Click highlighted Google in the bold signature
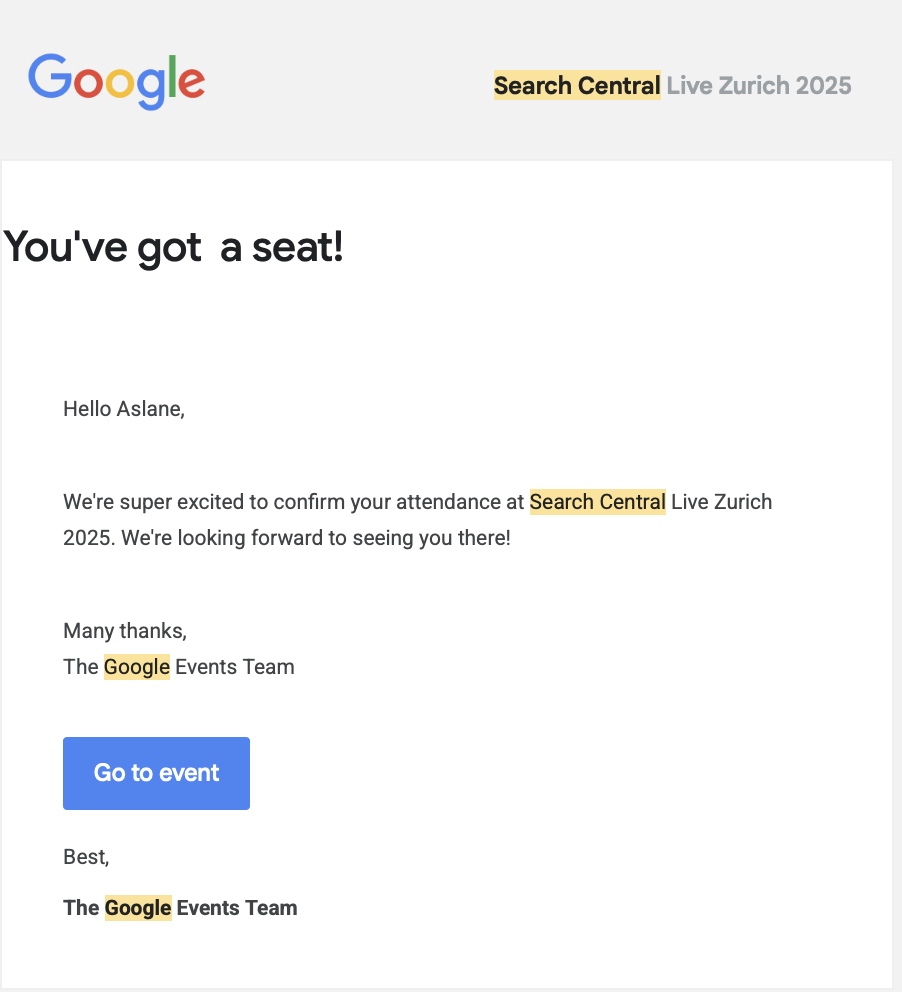This screenshot has width=902, height=992. 138,908
